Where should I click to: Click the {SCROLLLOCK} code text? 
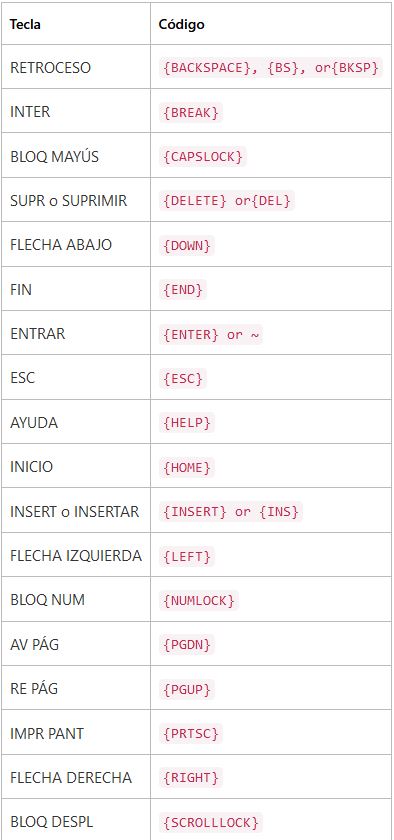point(211,822)
